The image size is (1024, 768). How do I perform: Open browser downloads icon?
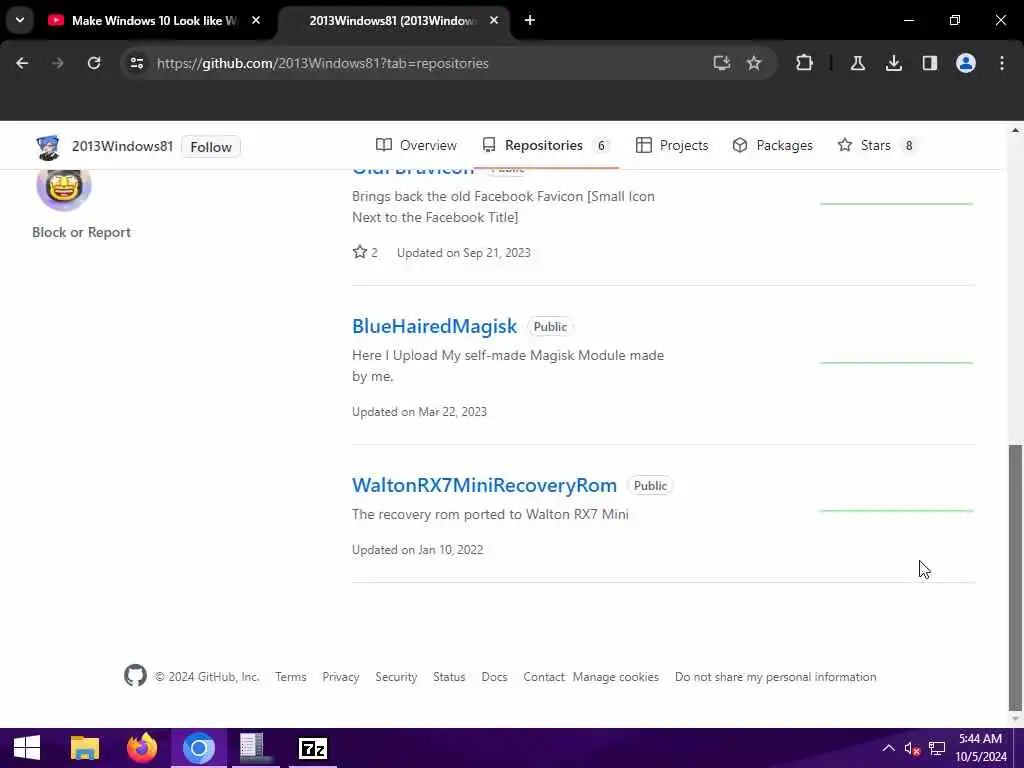tap(894, 63)
